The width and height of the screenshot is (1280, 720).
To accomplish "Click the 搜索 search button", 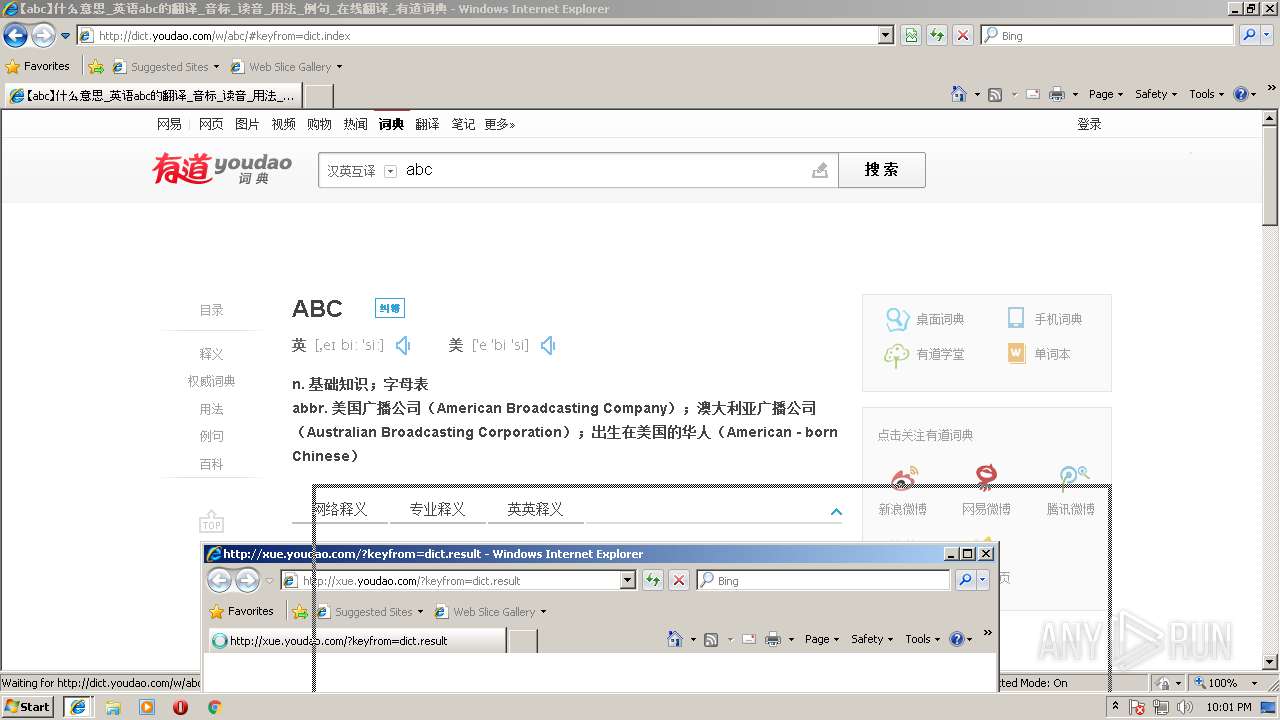I will point(882,170).
